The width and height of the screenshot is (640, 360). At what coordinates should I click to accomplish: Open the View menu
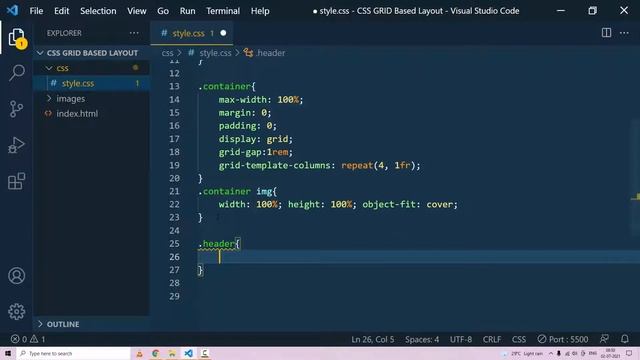click(136, 11)
